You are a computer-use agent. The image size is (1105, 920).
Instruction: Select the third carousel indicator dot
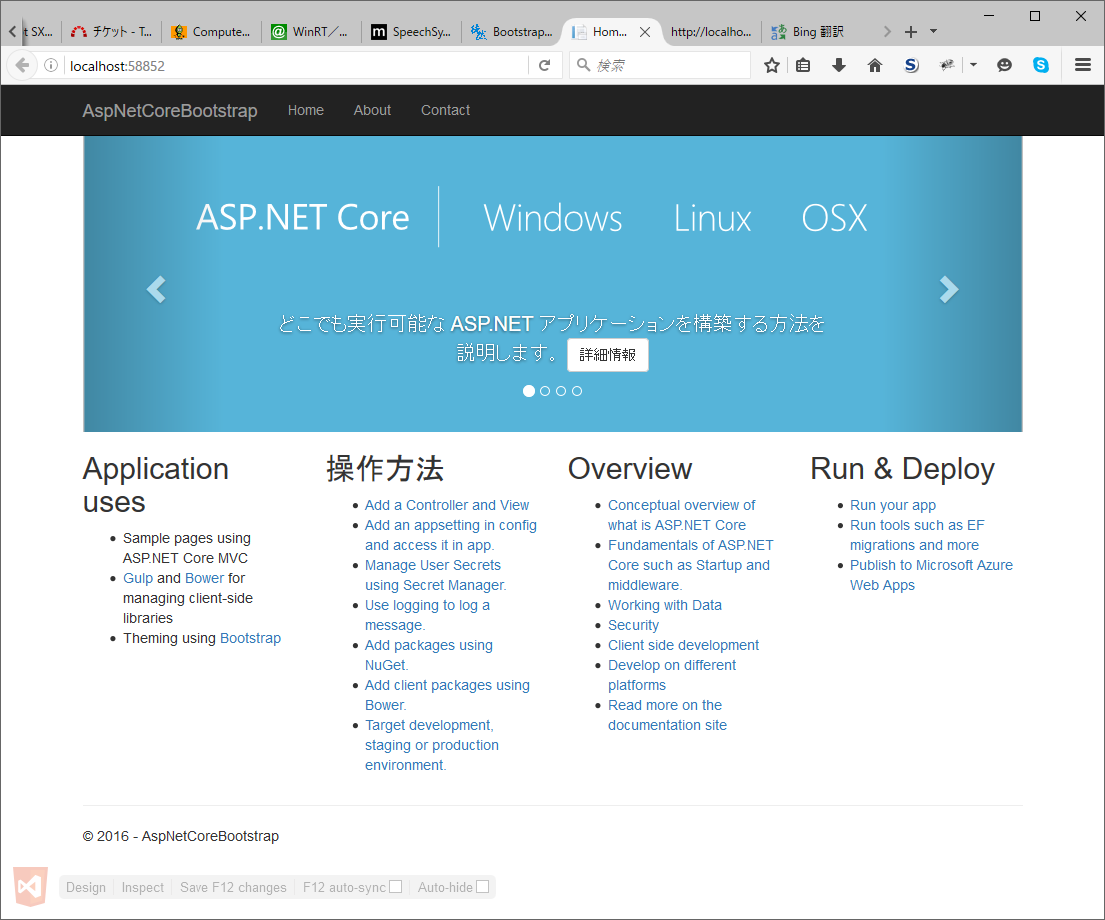click(561, 391)
